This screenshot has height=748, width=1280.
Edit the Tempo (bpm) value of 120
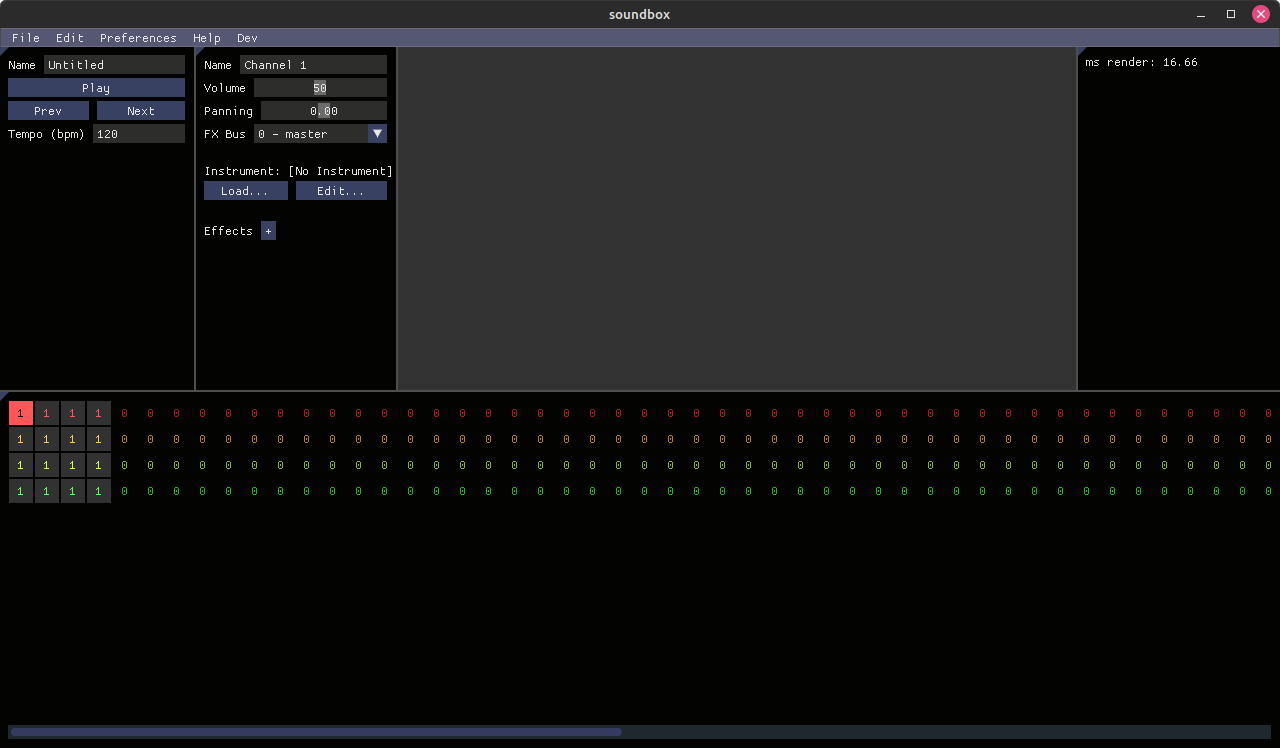point(139,133)
